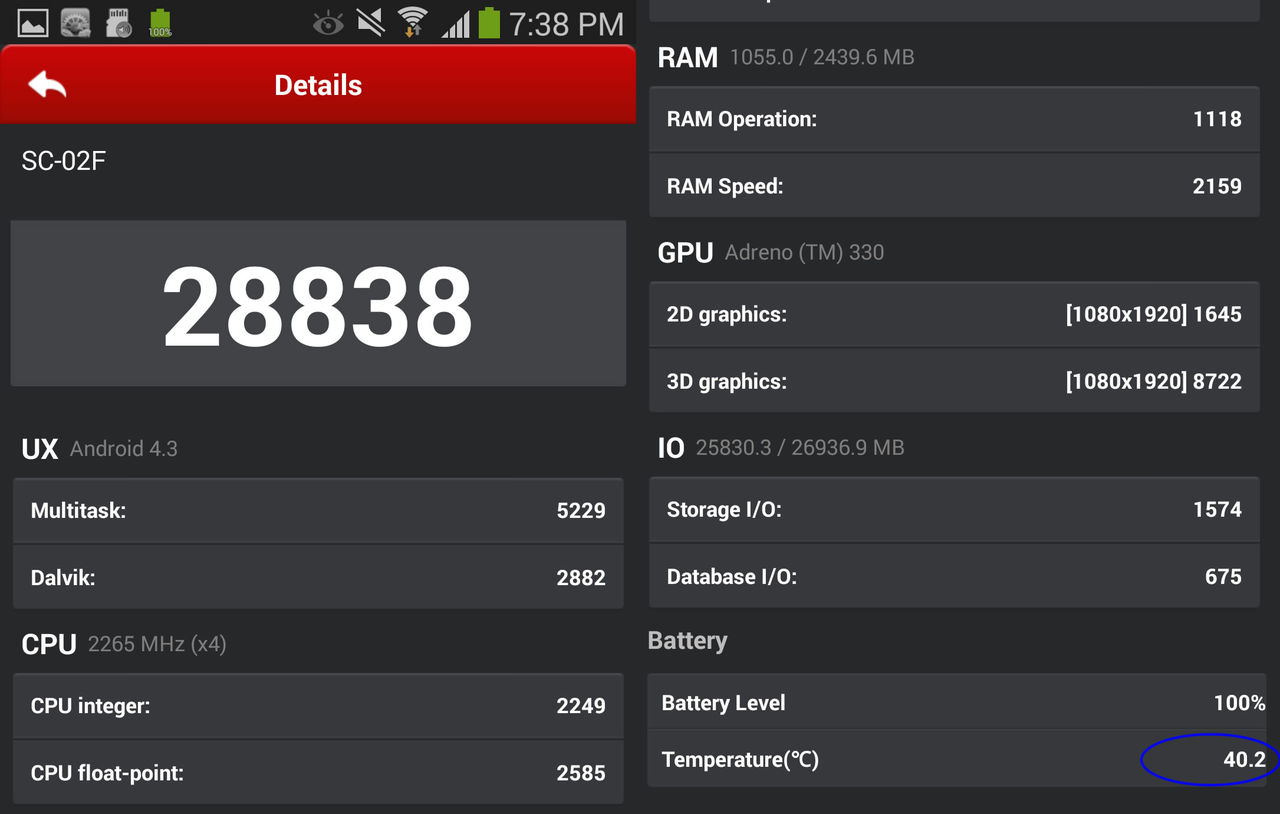The height and width of the screenshot is (814, 1280).
Task: Tap the 100% battery notification icon
Action: tap(160, 22)
